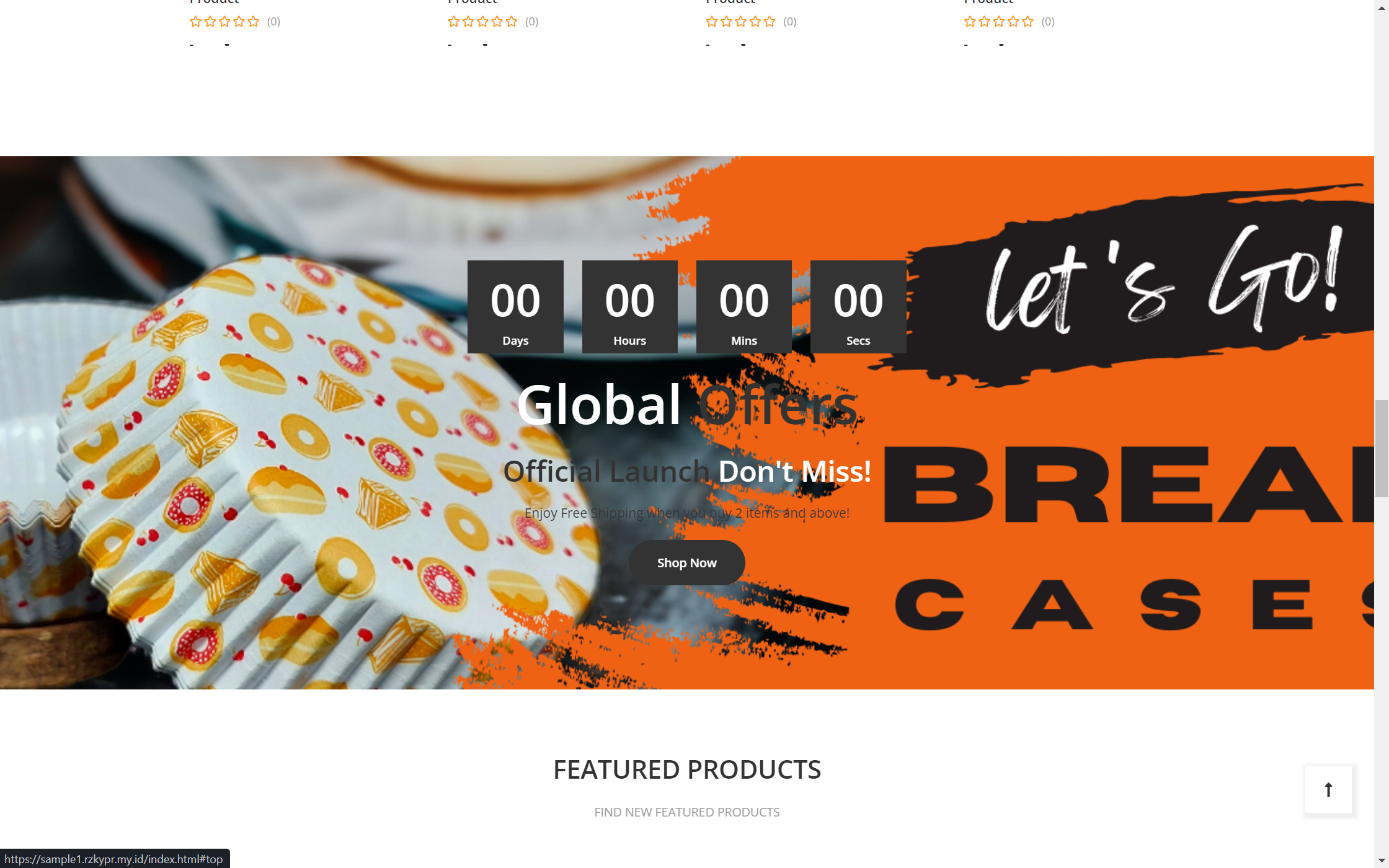Screen dimensions: 1389x868
Task: Open first product's (0) review count
Action: pyautogui.click(x=273, y=22)
